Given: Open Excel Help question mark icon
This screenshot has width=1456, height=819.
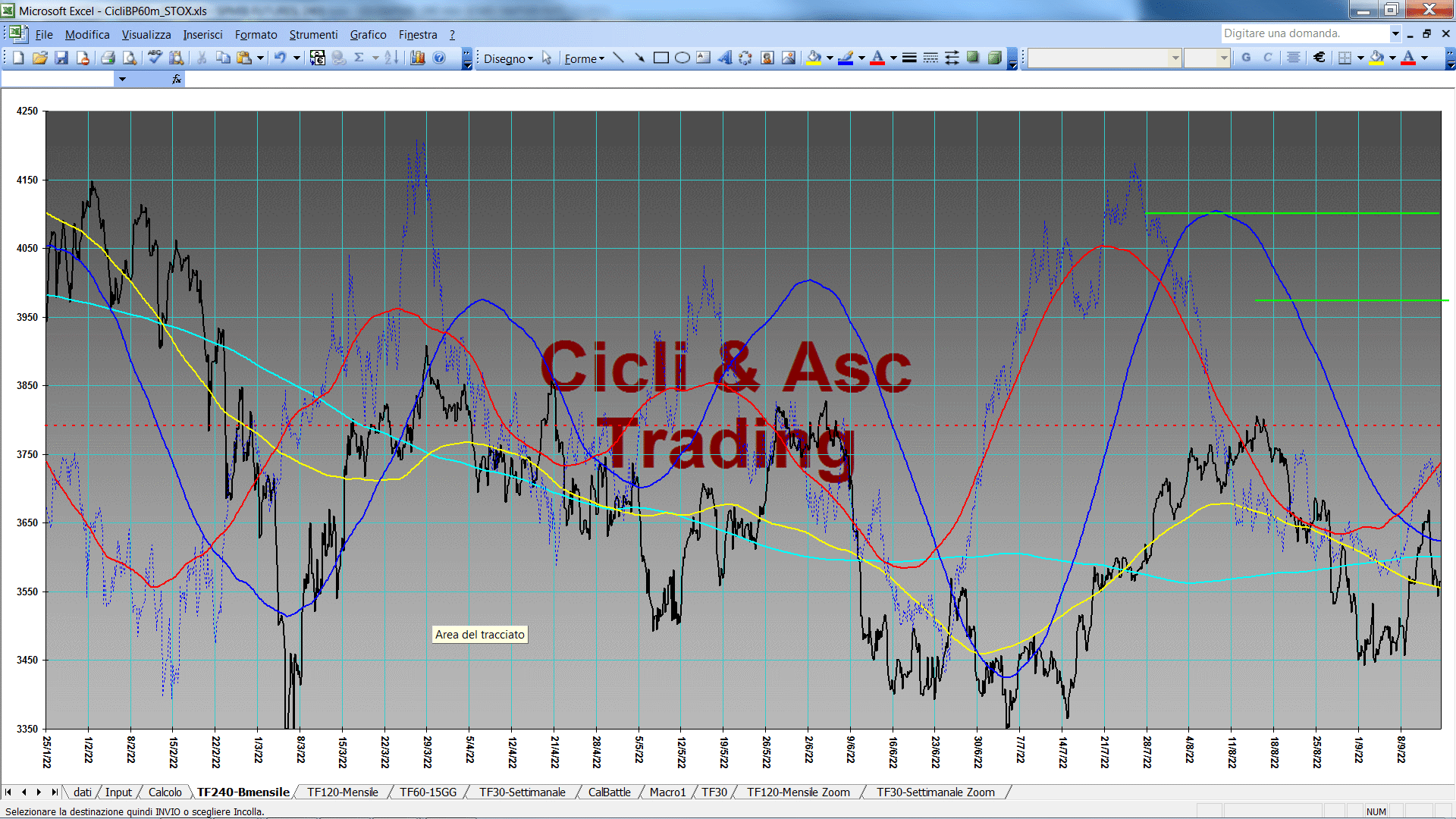Looking at the screenshot, I should coord(439,58).
